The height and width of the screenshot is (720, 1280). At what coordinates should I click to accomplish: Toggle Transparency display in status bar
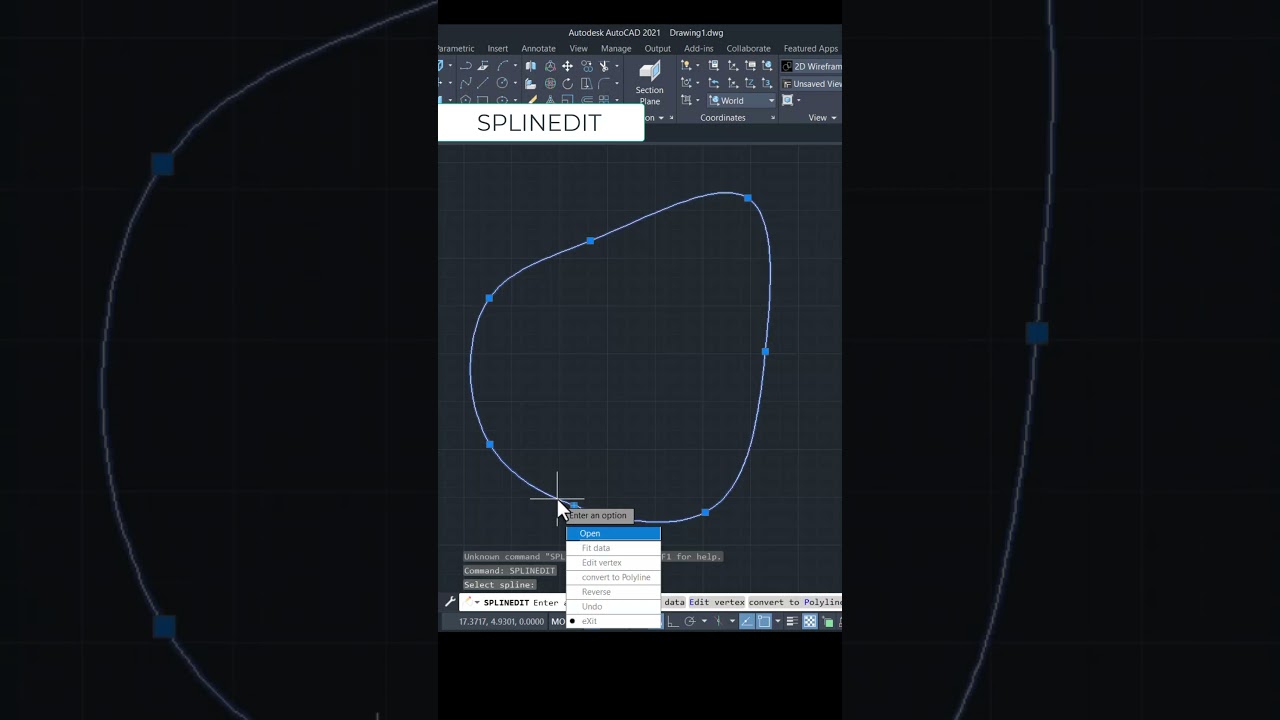pyautogui.click(x=810, y=621)
